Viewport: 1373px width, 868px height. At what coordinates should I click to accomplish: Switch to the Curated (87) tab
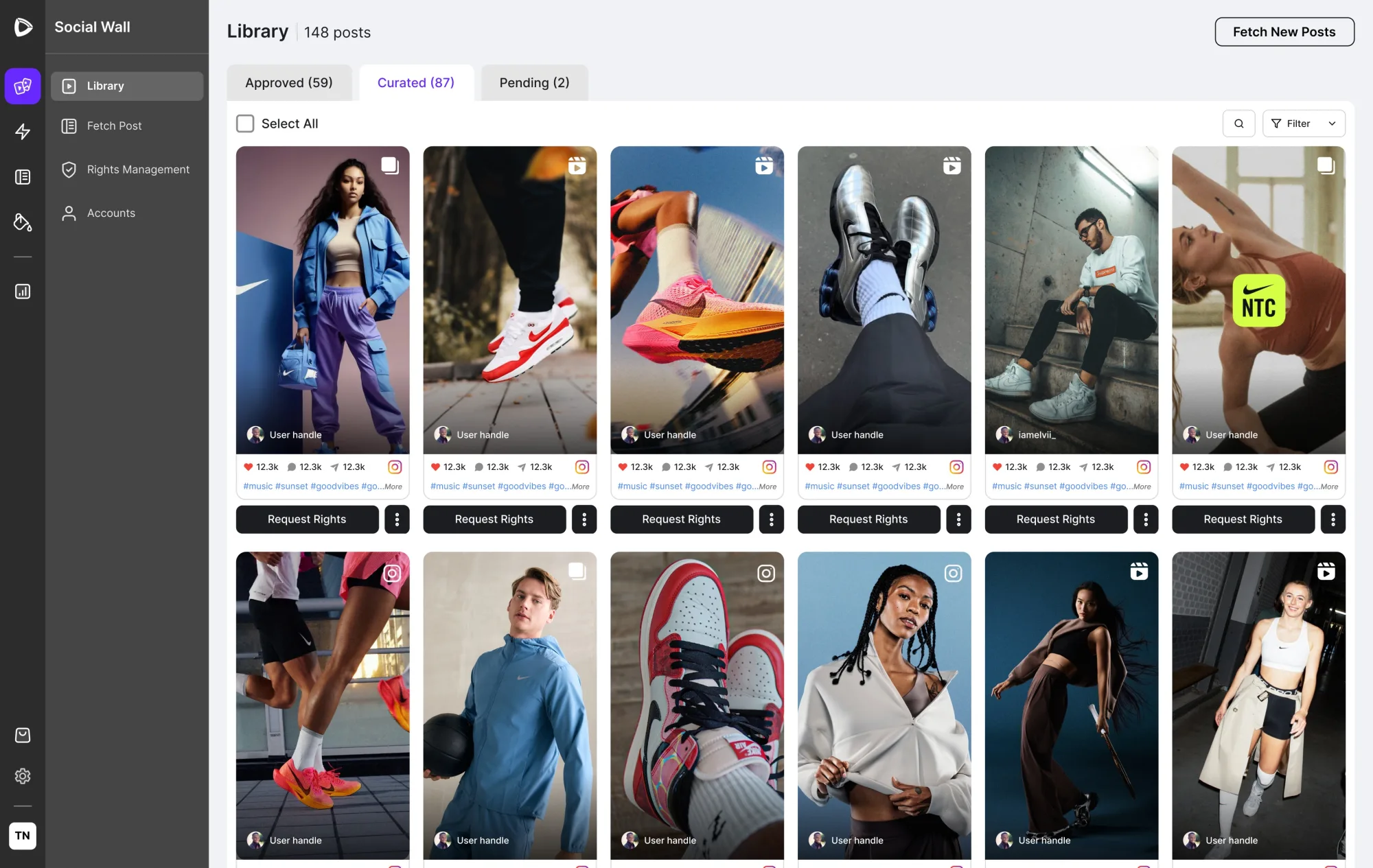416,82
